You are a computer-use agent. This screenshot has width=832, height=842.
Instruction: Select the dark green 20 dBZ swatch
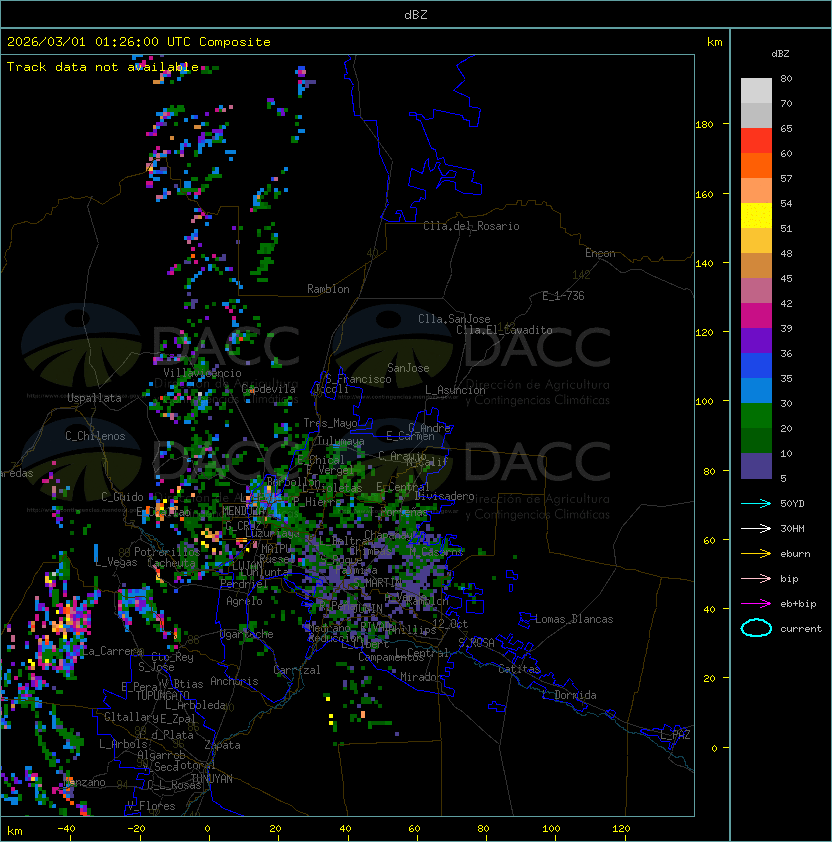pyautogui.click(x=756, y=440)
